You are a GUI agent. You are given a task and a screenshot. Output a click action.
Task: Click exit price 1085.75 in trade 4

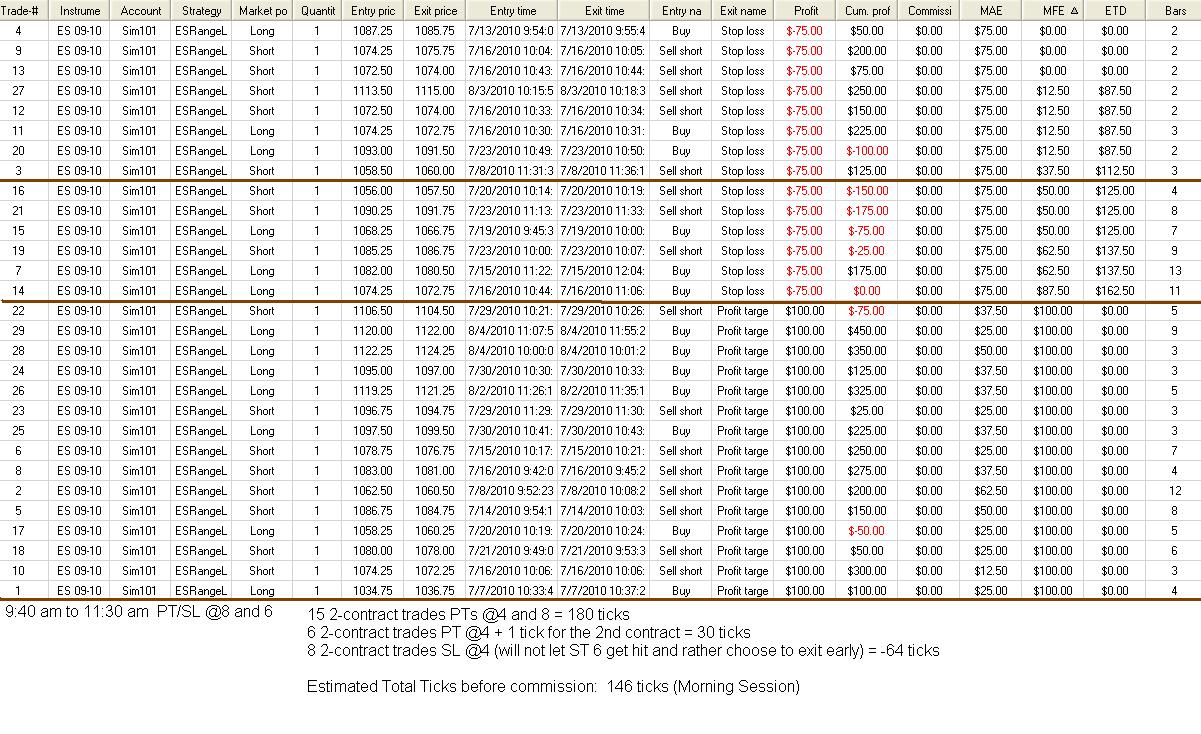point(434,31)
